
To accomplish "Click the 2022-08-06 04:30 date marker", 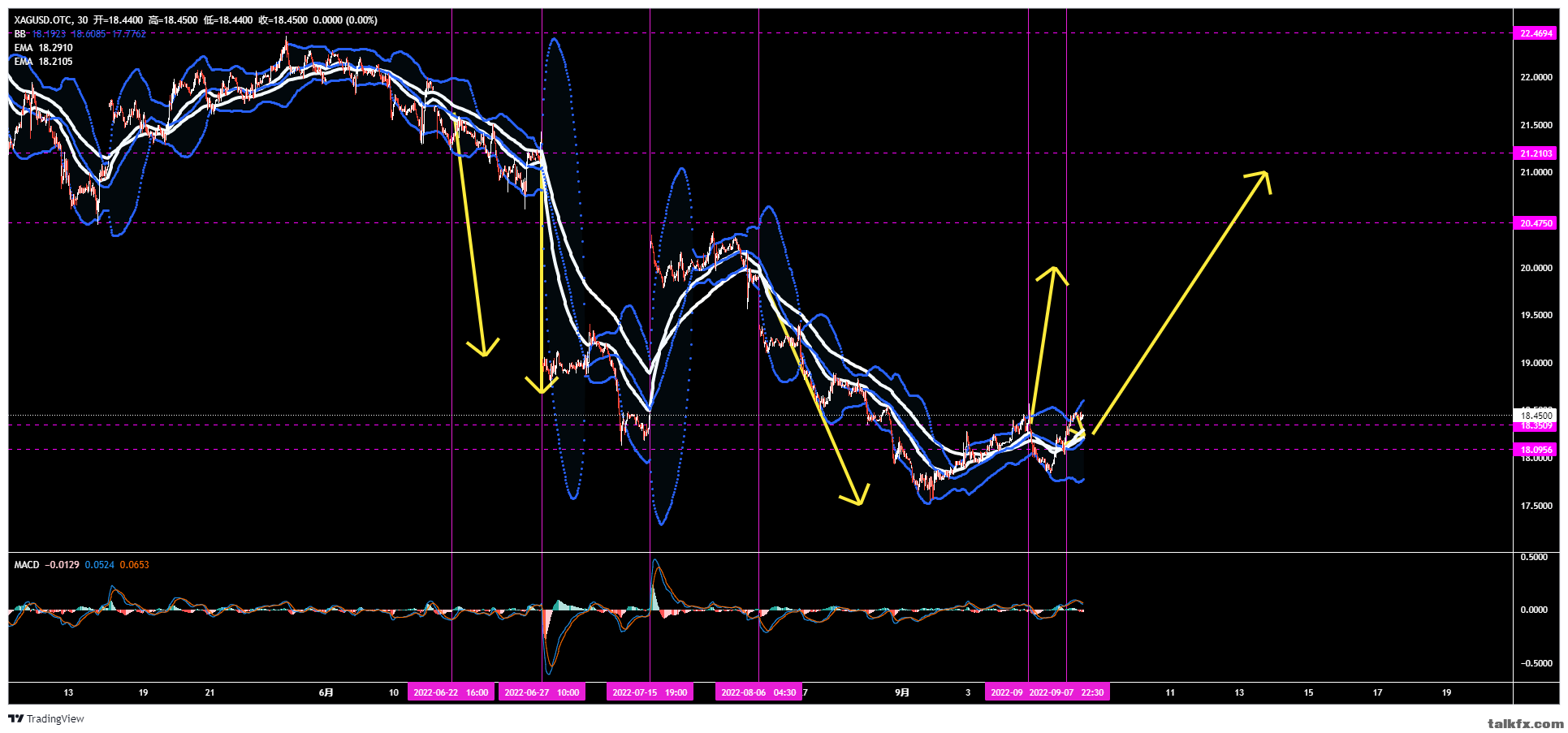I will [758, 692].
